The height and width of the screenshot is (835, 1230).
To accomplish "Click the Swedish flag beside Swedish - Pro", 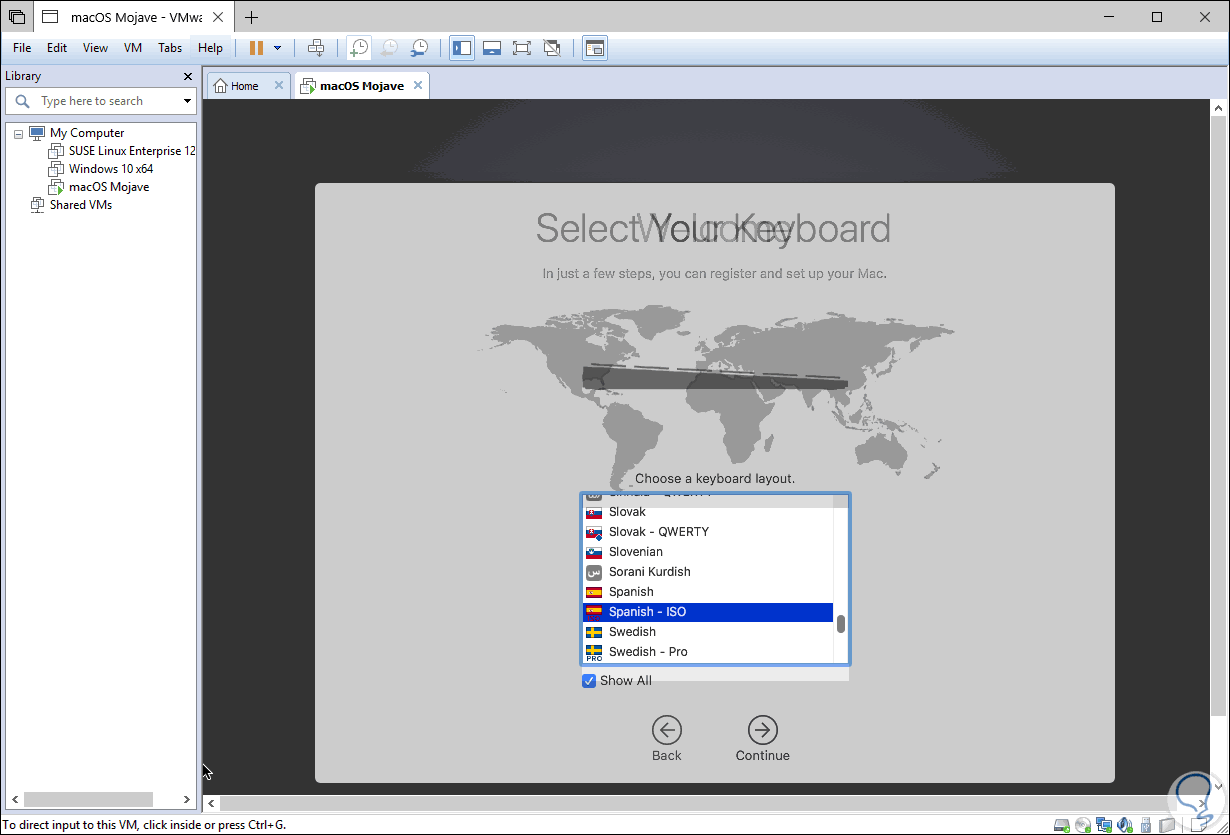I will pos(594,652).
